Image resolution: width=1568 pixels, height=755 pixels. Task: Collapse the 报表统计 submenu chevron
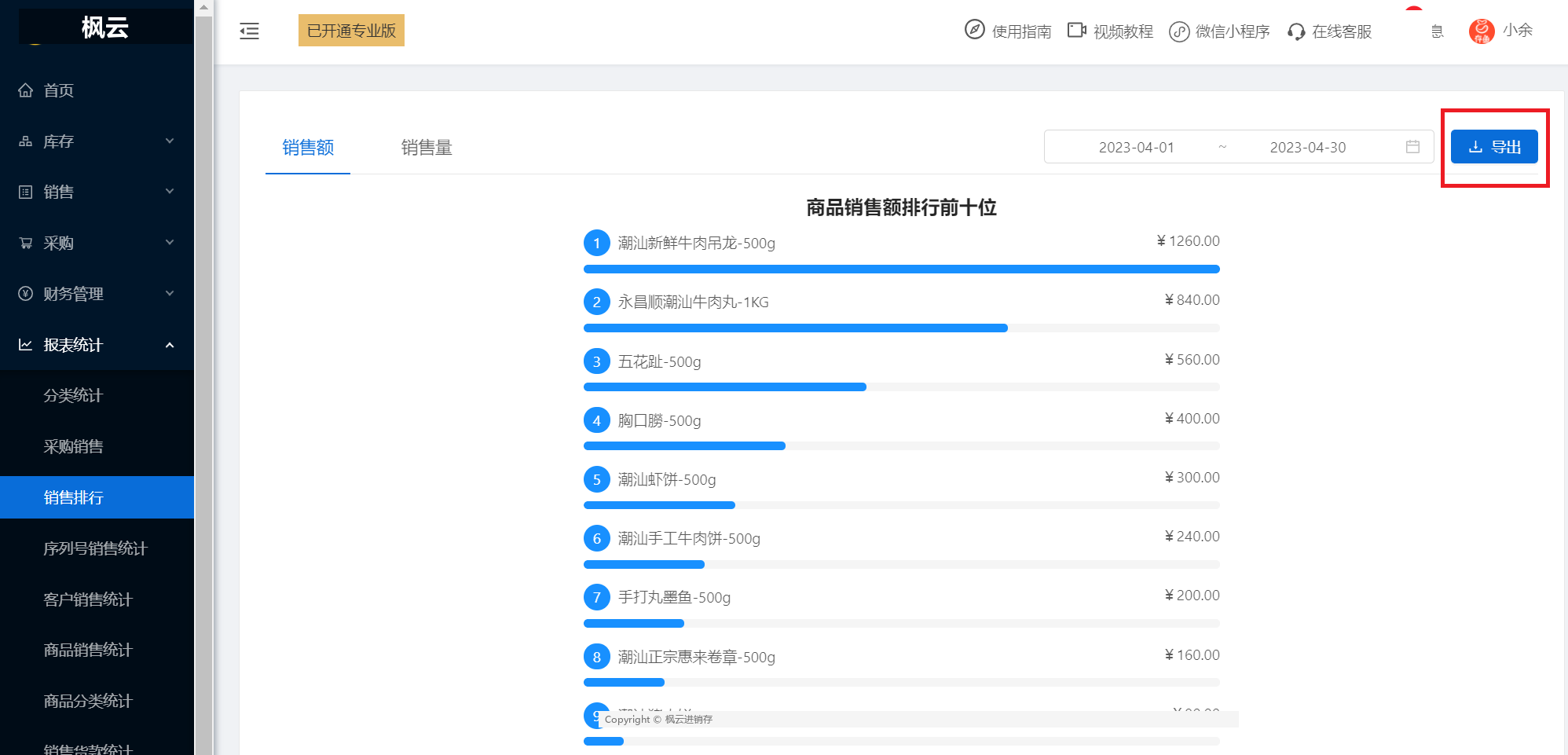[170, 345]
